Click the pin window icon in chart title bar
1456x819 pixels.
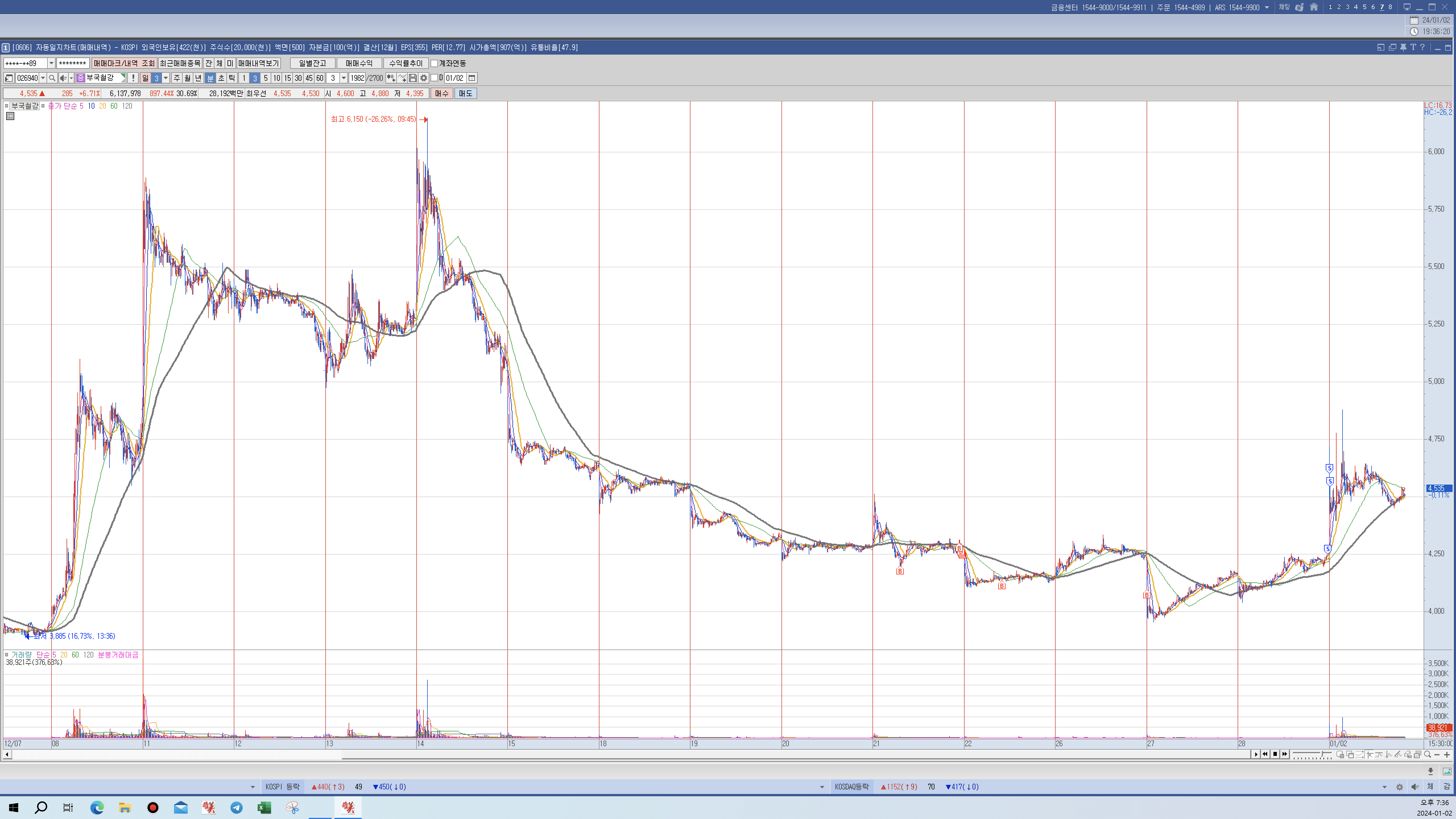click(1403, 47)
